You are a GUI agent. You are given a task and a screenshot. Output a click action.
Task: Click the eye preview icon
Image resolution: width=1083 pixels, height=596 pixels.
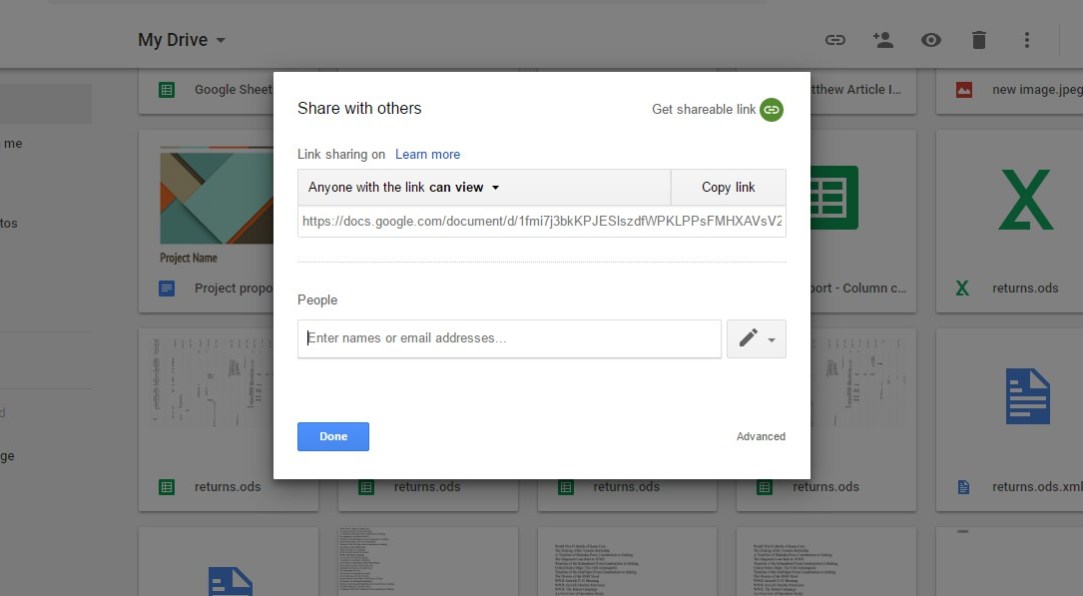coord(931,40)
